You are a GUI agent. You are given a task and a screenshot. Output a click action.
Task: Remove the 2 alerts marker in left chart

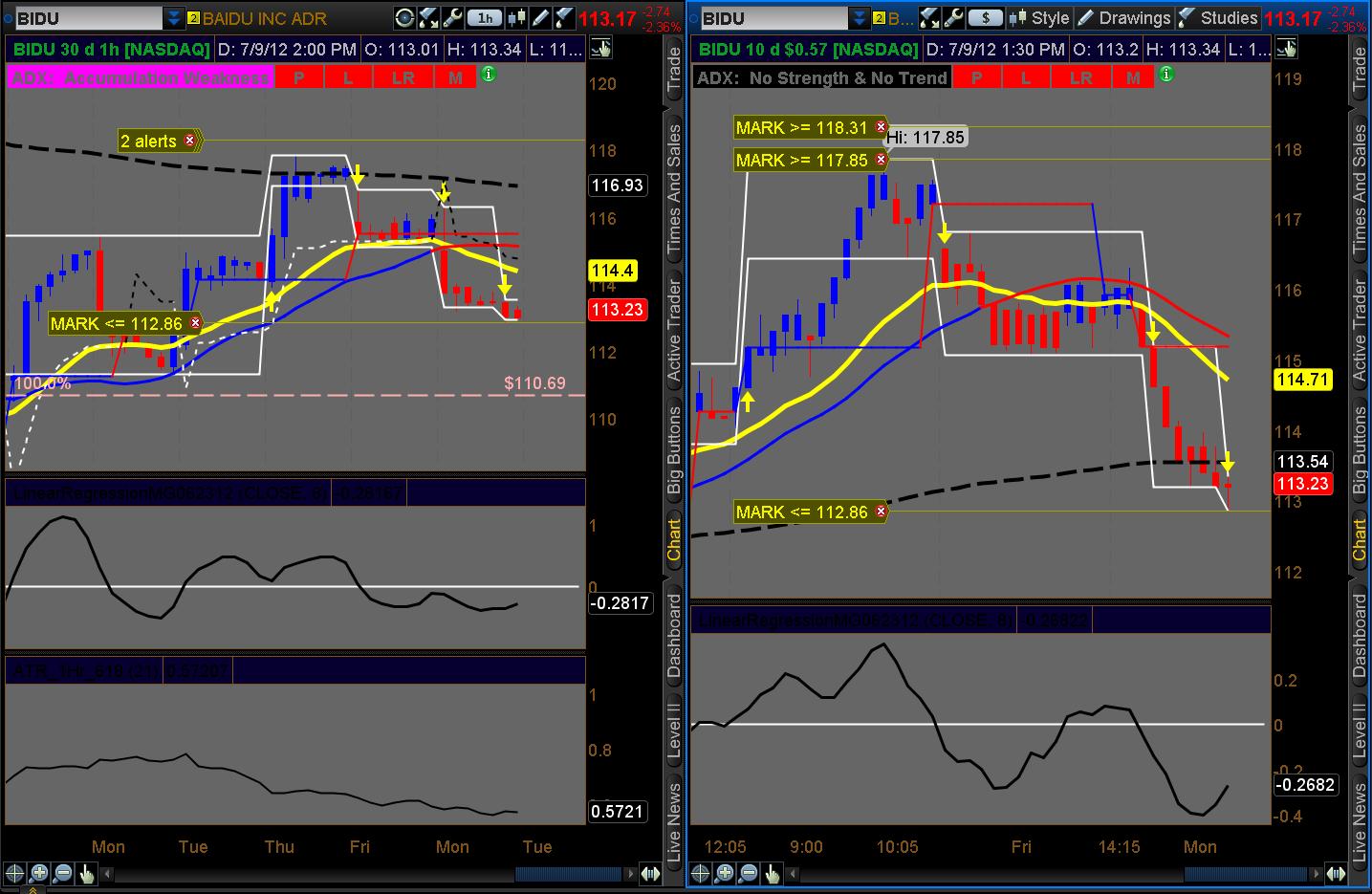[x=189, y=141]
